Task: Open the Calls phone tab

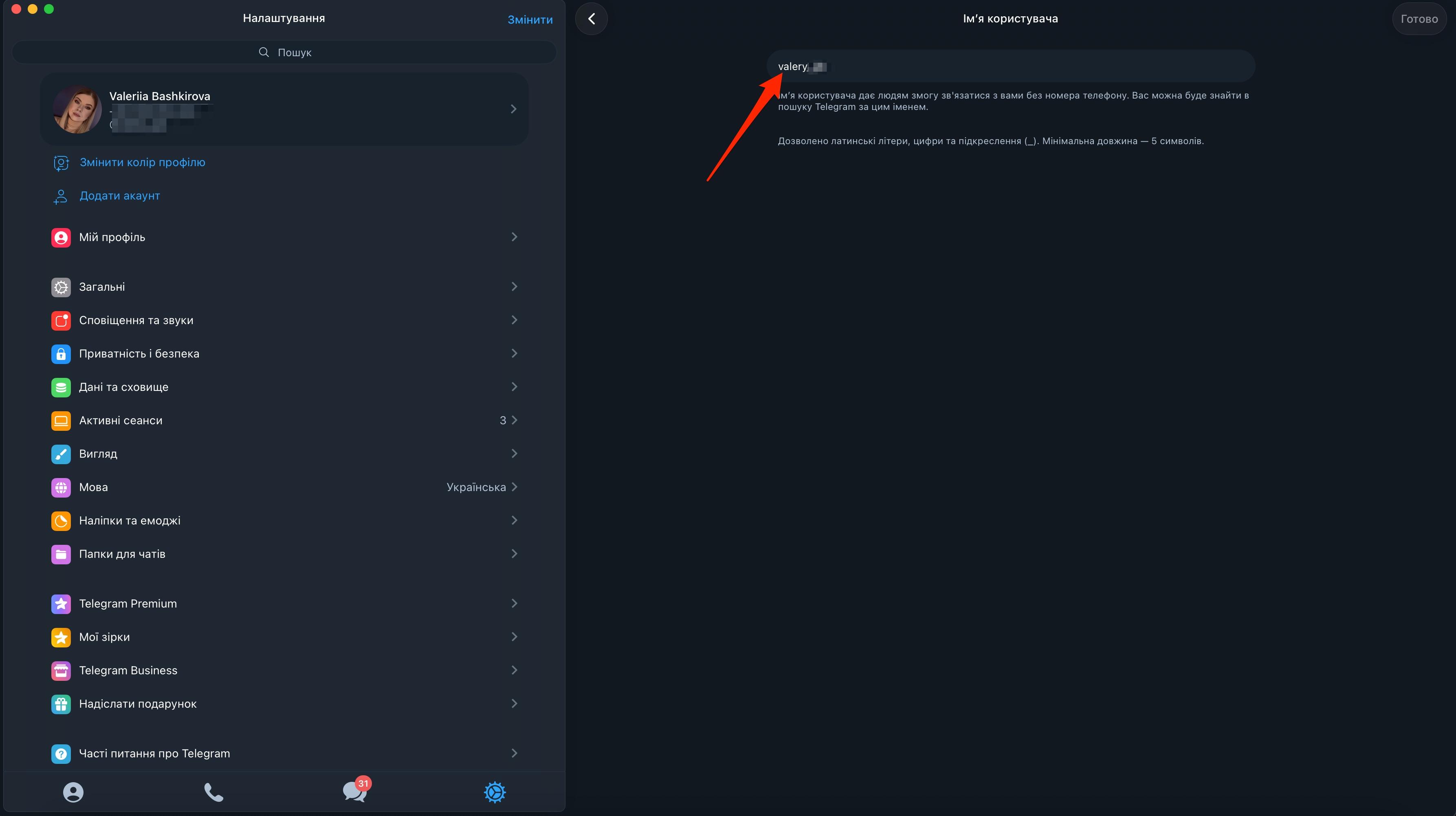Action: click(x=213, y=792)
